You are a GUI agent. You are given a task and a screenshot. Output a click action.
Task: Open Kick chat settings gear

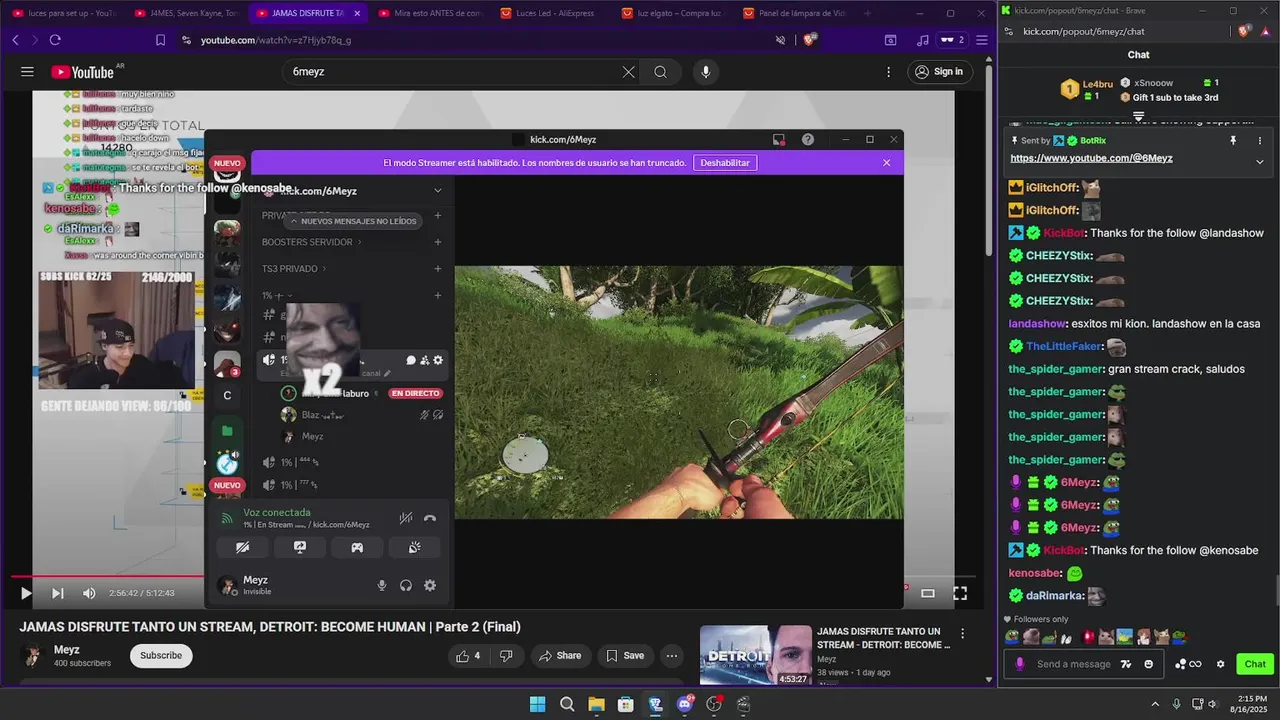pyautogui.click(x=1220, y=664)
